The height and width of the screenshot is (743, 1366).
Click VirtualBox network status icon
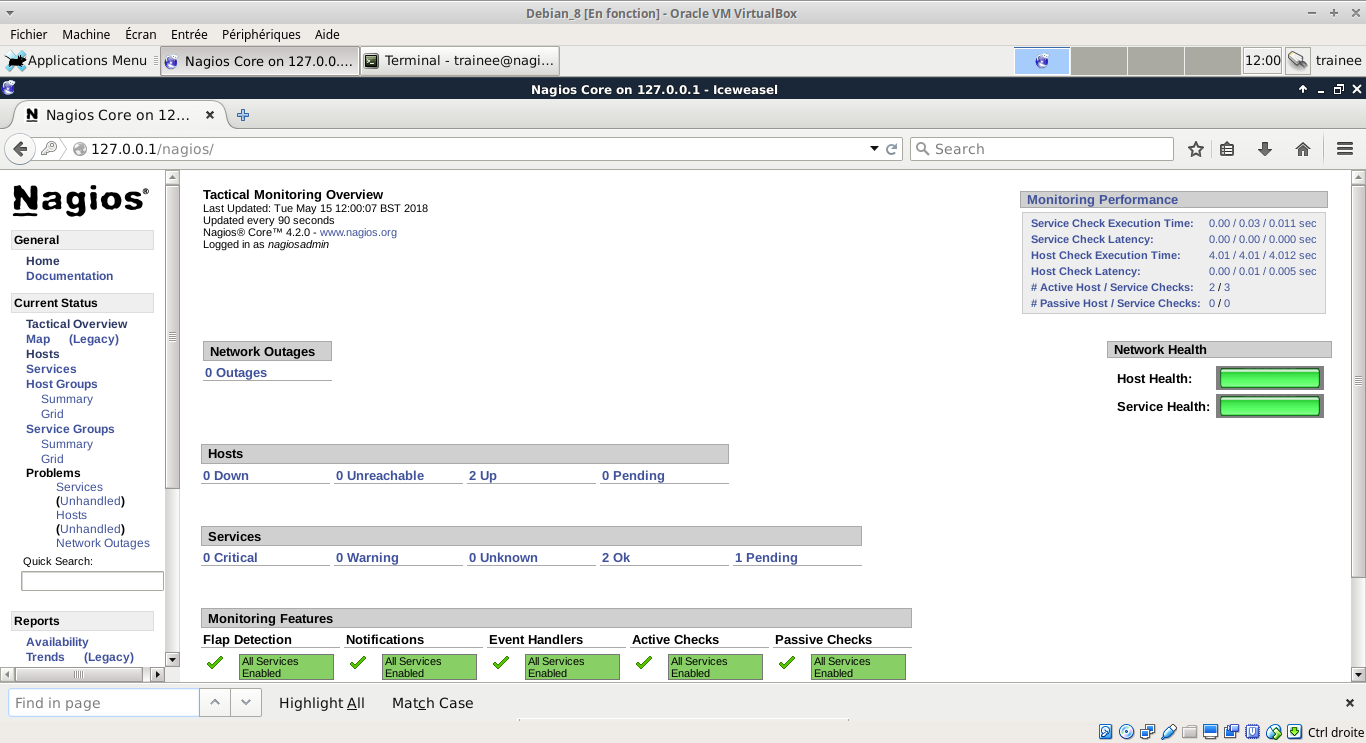[1147, 732]
